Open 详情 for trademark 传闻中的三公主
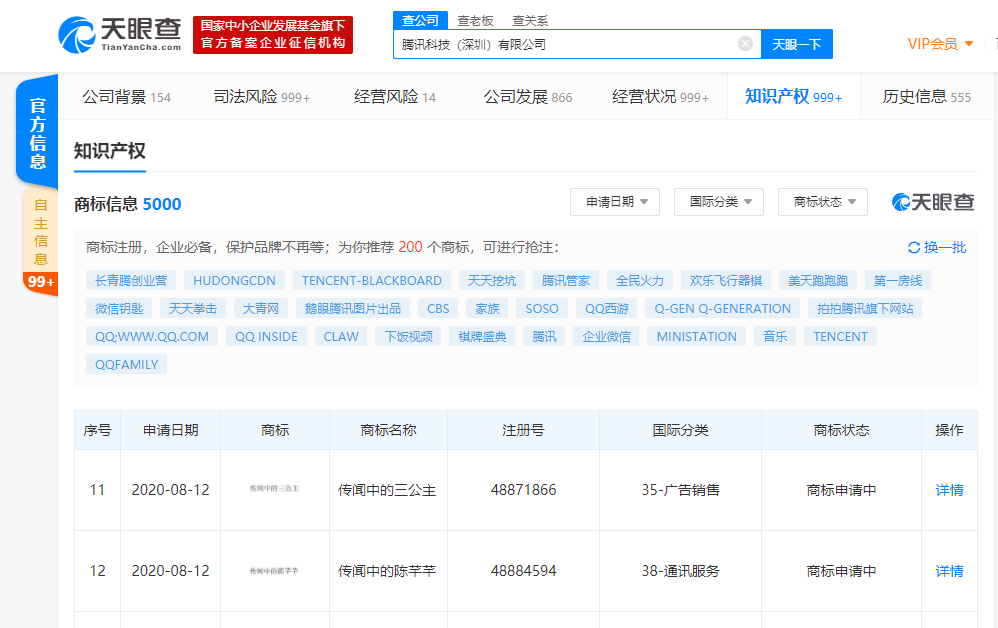This screenshot has width=998, height=628. tap(948, 489)
